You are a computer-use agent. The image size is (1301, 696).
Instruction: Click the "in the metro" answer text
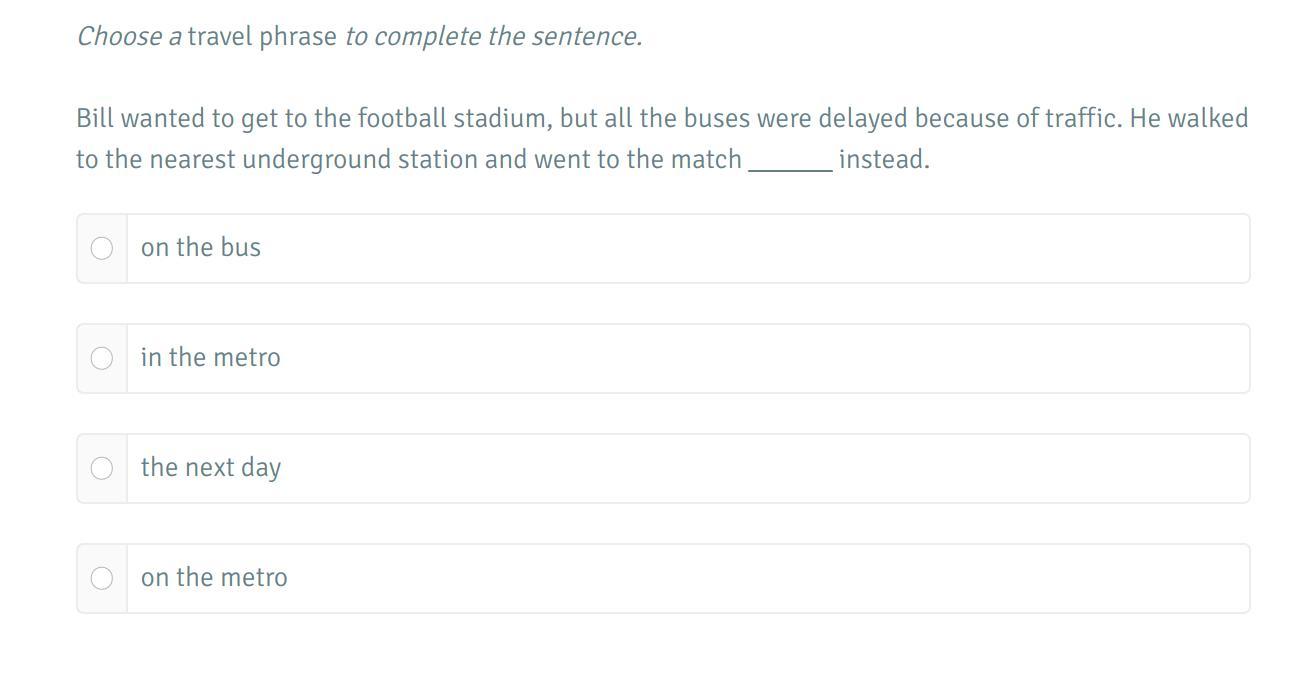[x=211, y=358]
